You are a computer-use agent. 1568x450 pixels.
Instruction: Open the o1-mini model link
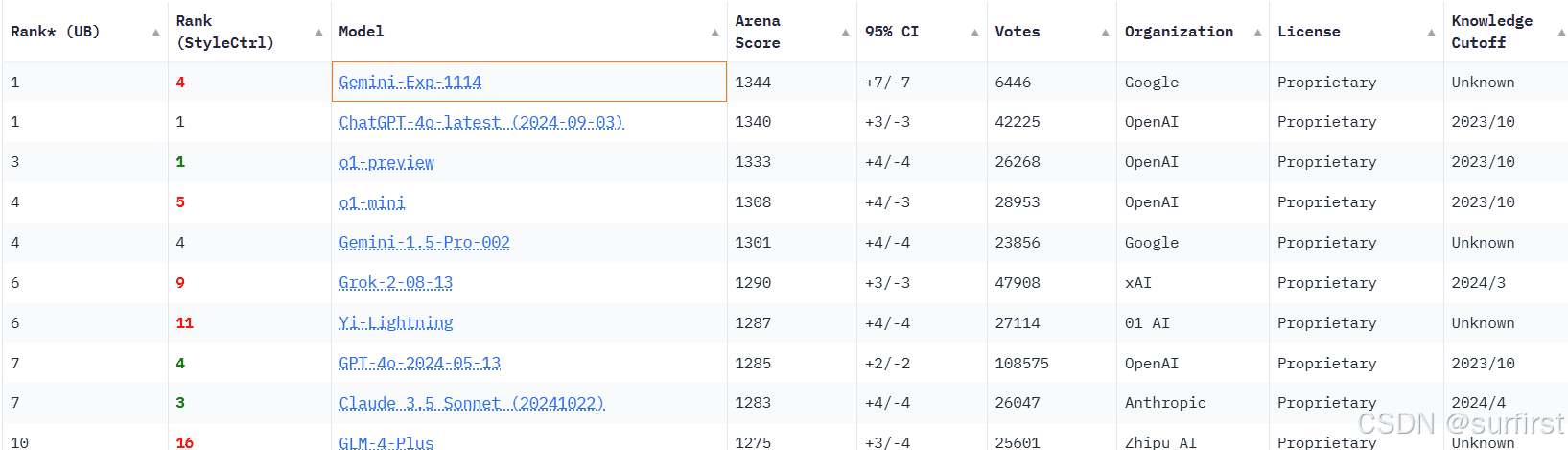(x=372, y=203)
